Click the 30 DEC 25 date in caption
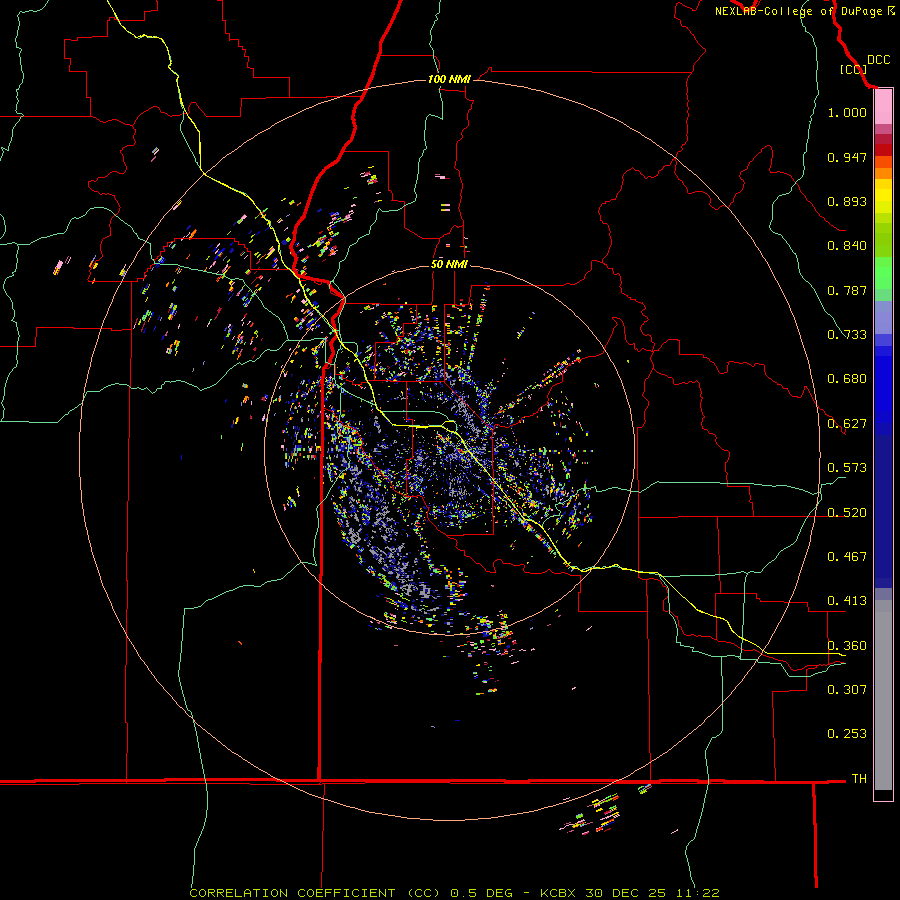900x900 pixels. click(x=626, y=893)
